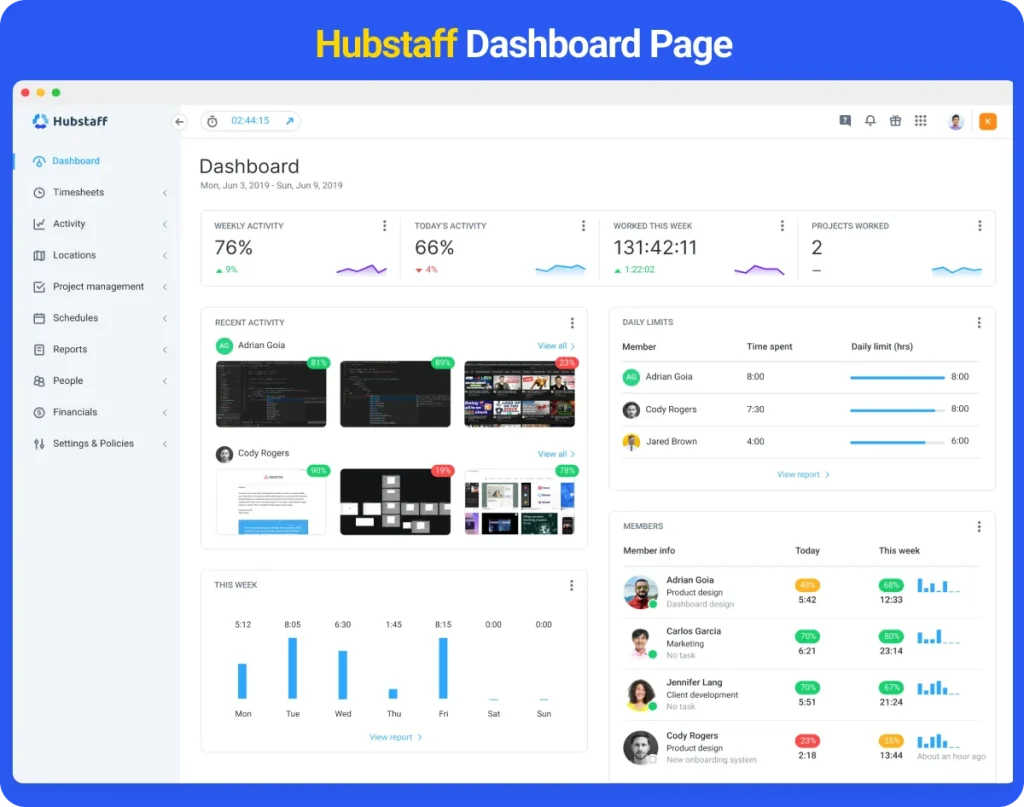This screenshot has height=807, width=1024.
Task: Click the Settings & Policies sliders icon
Action: point(39,443)
